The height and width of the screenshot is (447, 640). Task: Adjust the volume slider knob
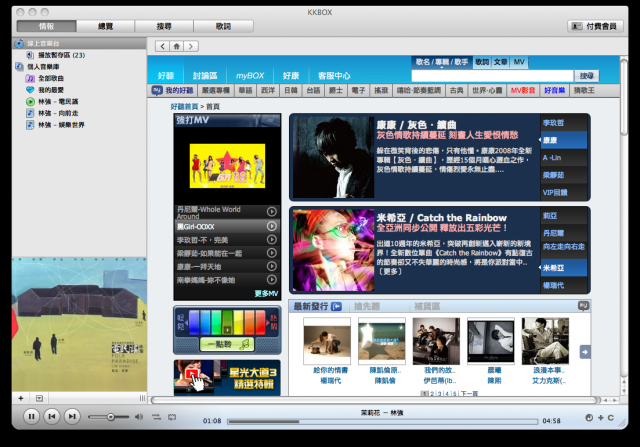click(111, 417)
